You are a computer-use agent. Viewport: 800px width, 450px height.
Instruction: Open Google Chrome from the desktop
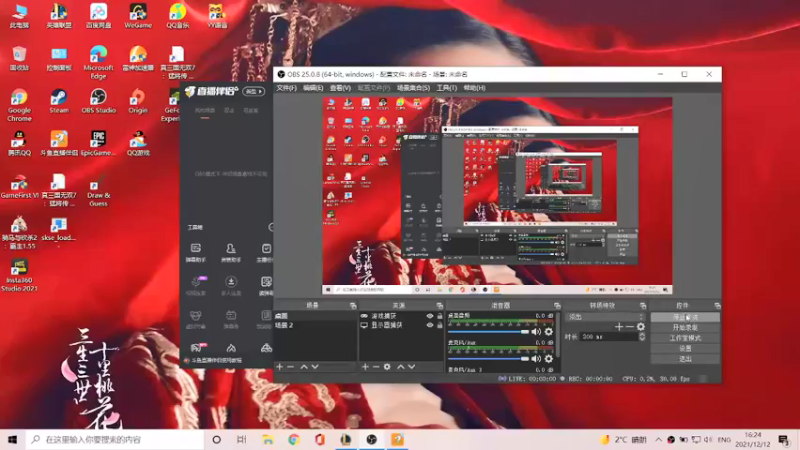tap(19, 105)
